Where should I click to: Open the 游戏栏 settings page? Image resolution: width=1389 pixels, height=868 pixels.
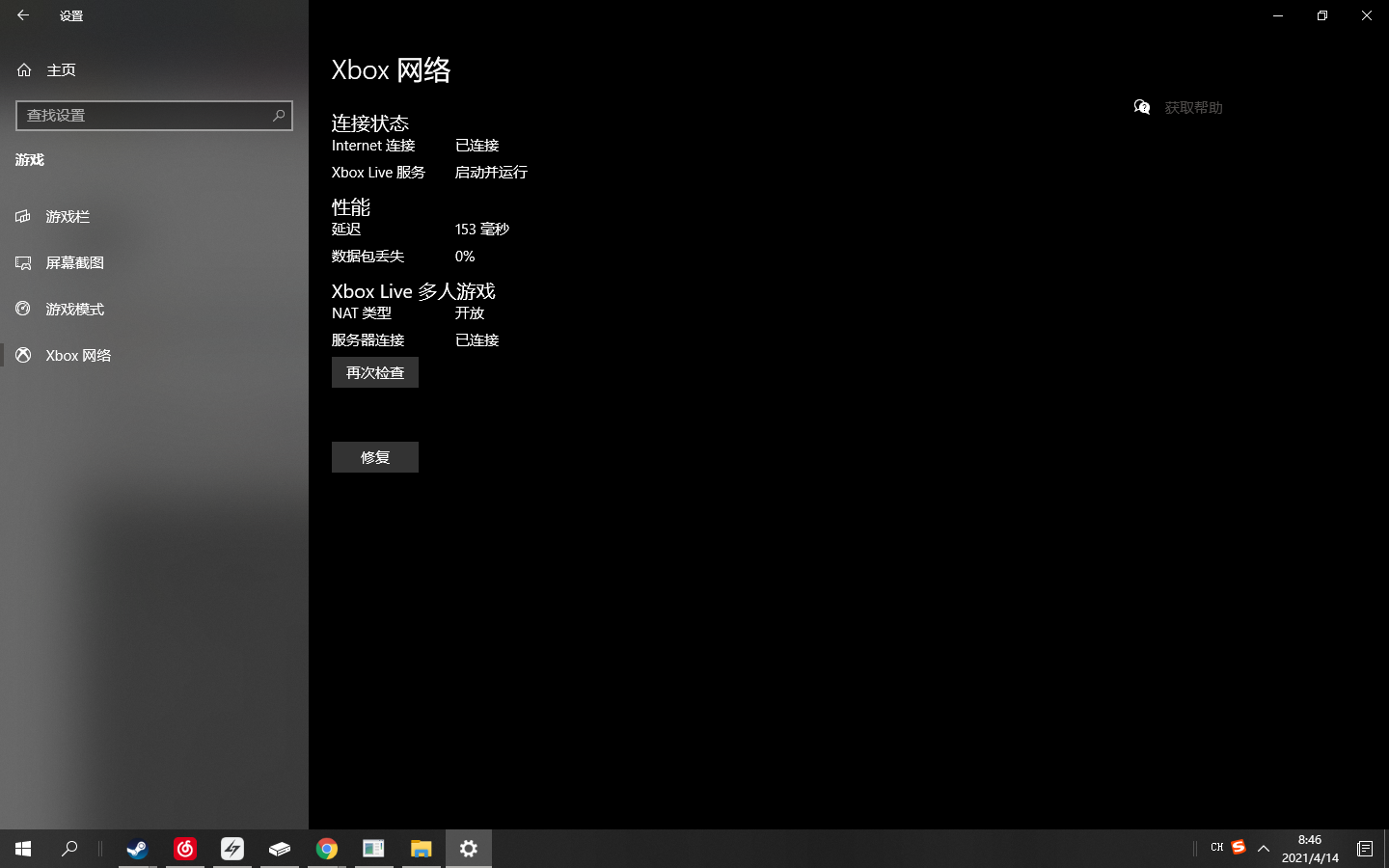click(154, 216)
